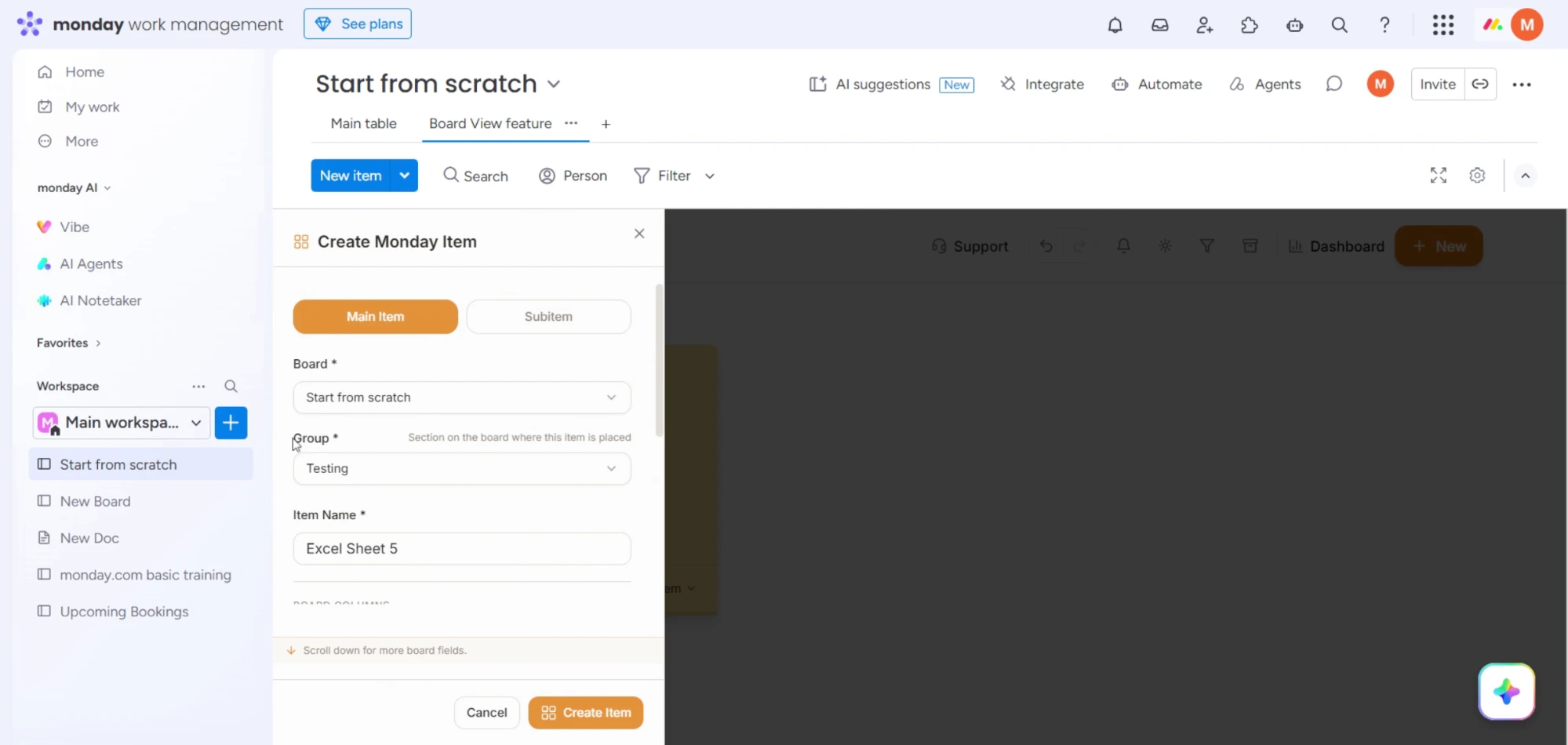This screenshot has width=1568, height=745.
Task: Click the dimmed sun theme icon
Action: tap(1166, 246)
